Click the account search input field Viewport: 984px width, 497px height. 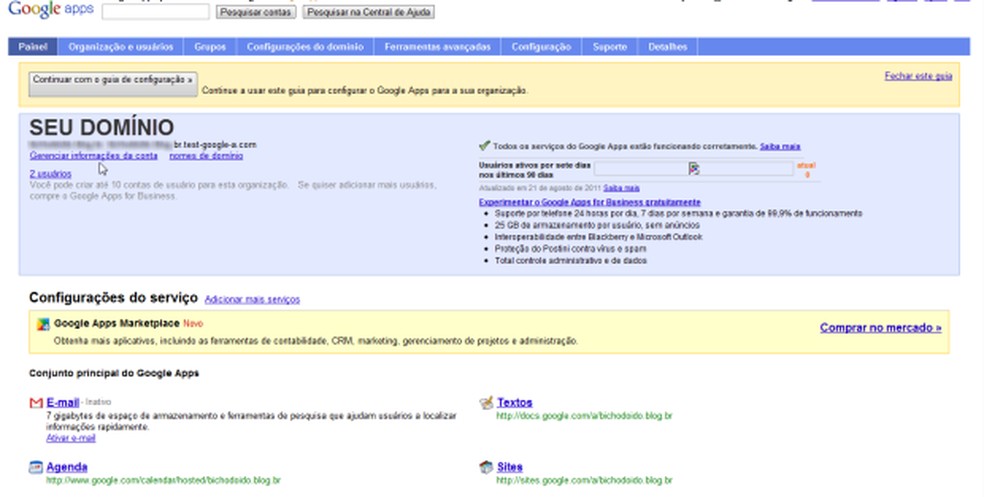[x=156, y=11]
